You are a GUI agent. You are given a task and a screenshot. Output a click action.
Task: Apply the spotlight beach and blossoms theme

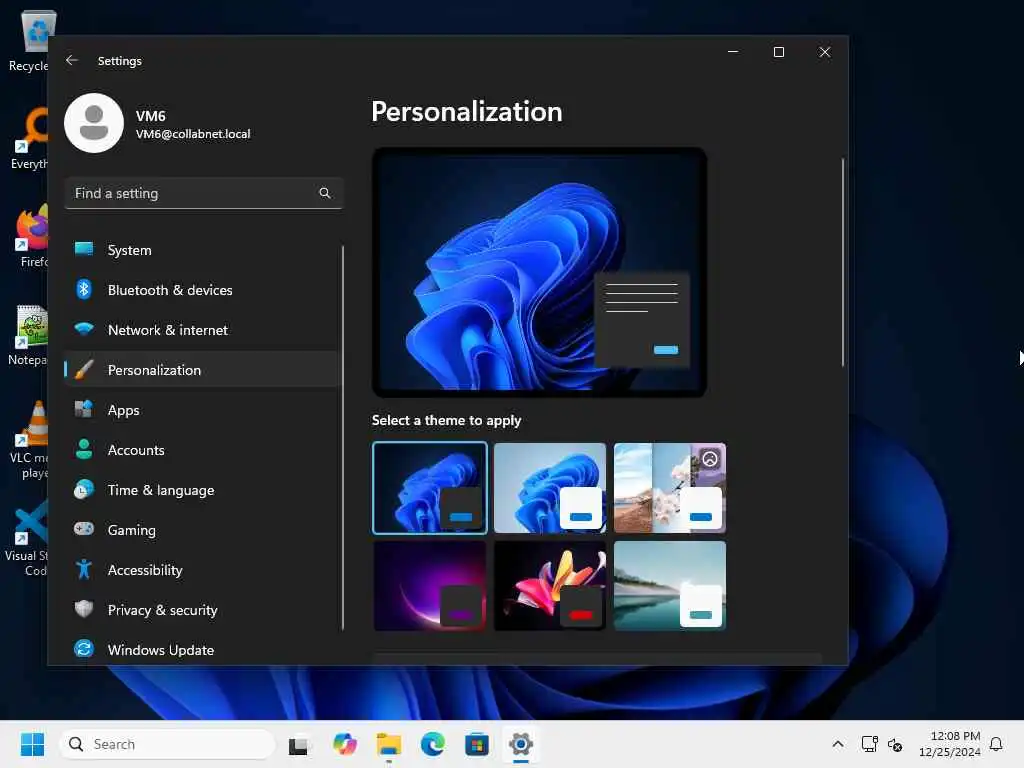(670, 488)
